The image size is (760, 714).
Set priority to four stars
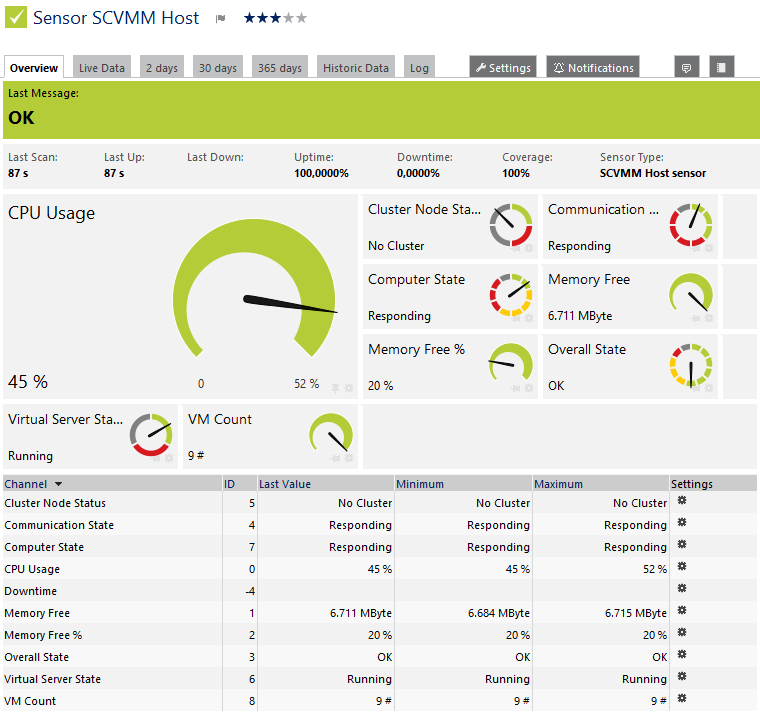pyautogui.click(x=288, y=18)
